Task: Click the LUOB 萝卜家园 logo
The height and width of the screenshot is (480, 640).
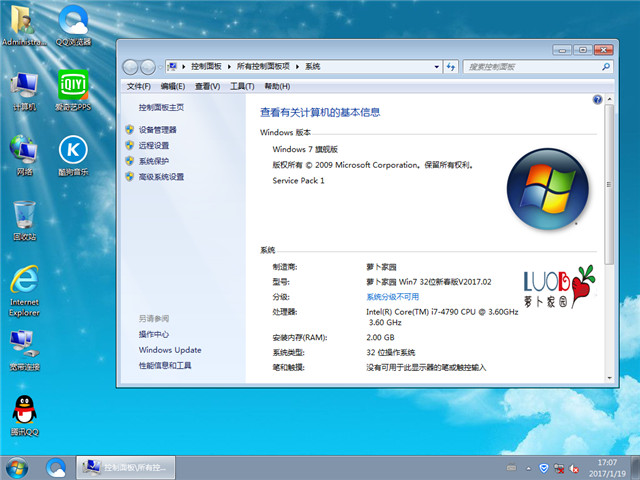Action: click(x=559, y=287)
